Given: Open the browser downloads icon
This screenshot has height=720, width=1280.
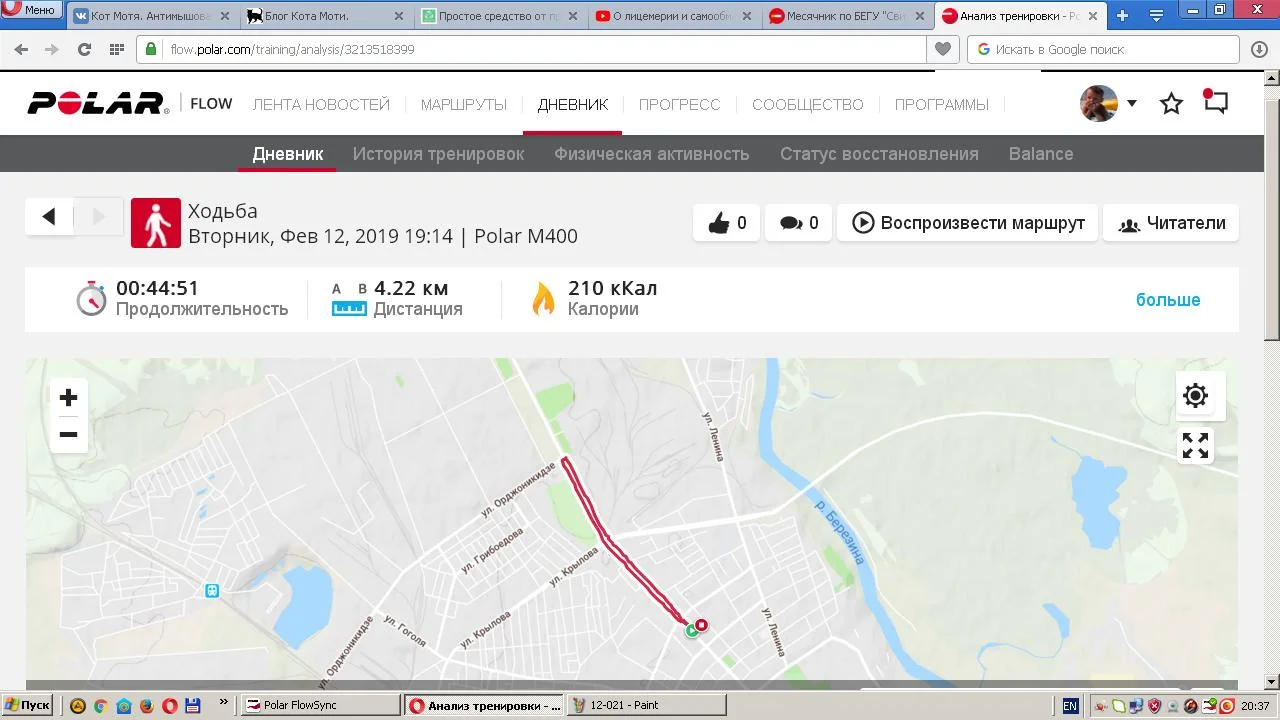Looking at the screenshot, I should pyautogui.click(x=1259, y=49).
